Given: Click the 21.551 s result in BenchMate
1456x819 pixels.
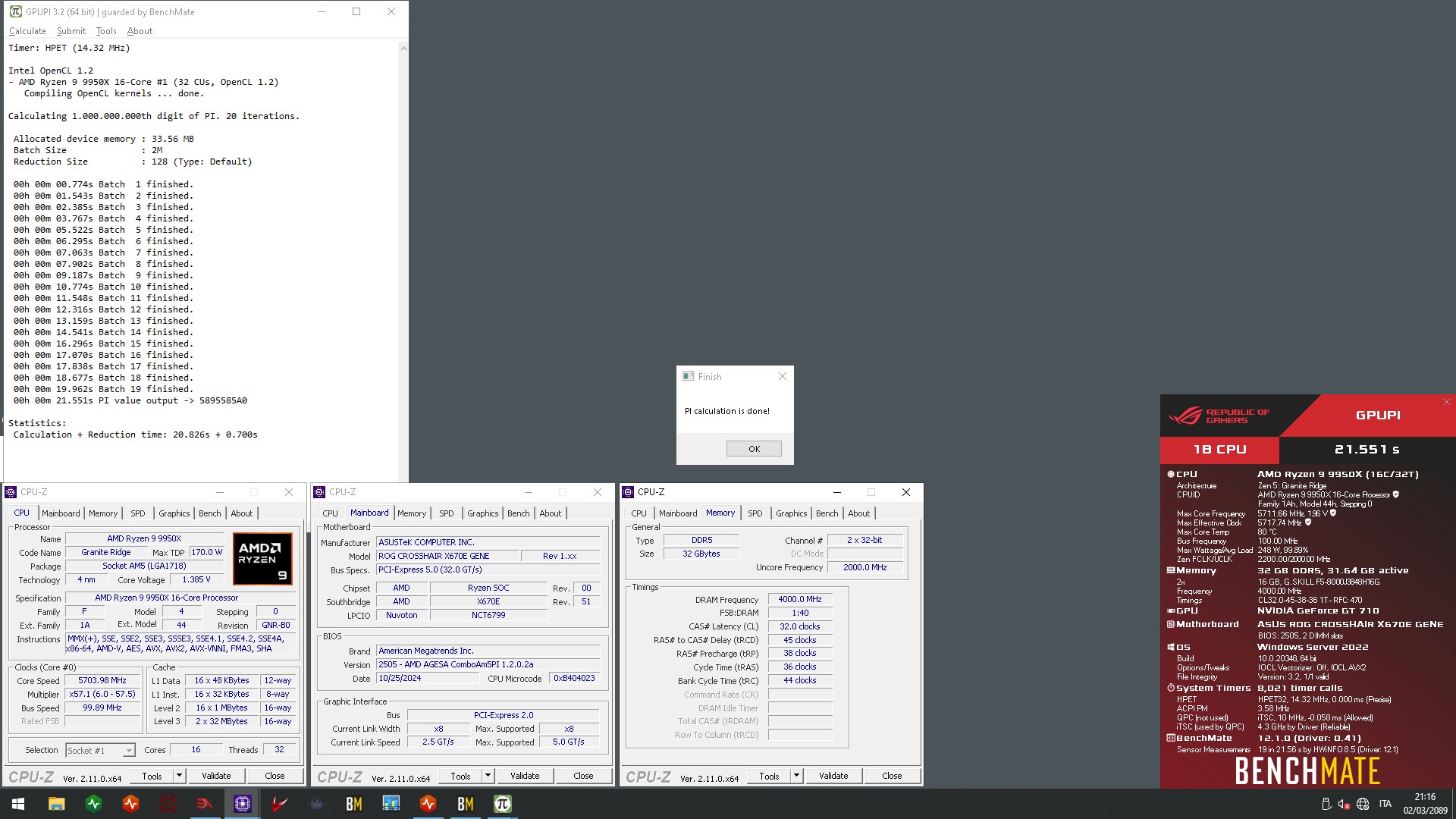Looking at the screenshot, I should pyautogui.click(x=1367, y=450).
